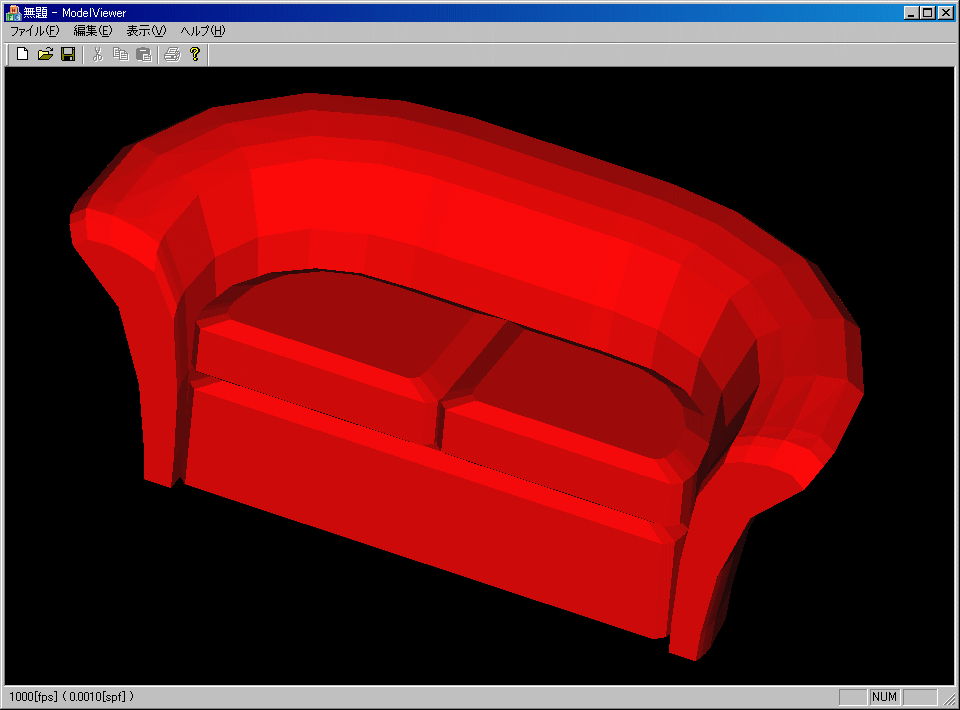Viewport: 960px width, 710px height.
Task: Click the New document toolbar icon
Action: point(22,54)
